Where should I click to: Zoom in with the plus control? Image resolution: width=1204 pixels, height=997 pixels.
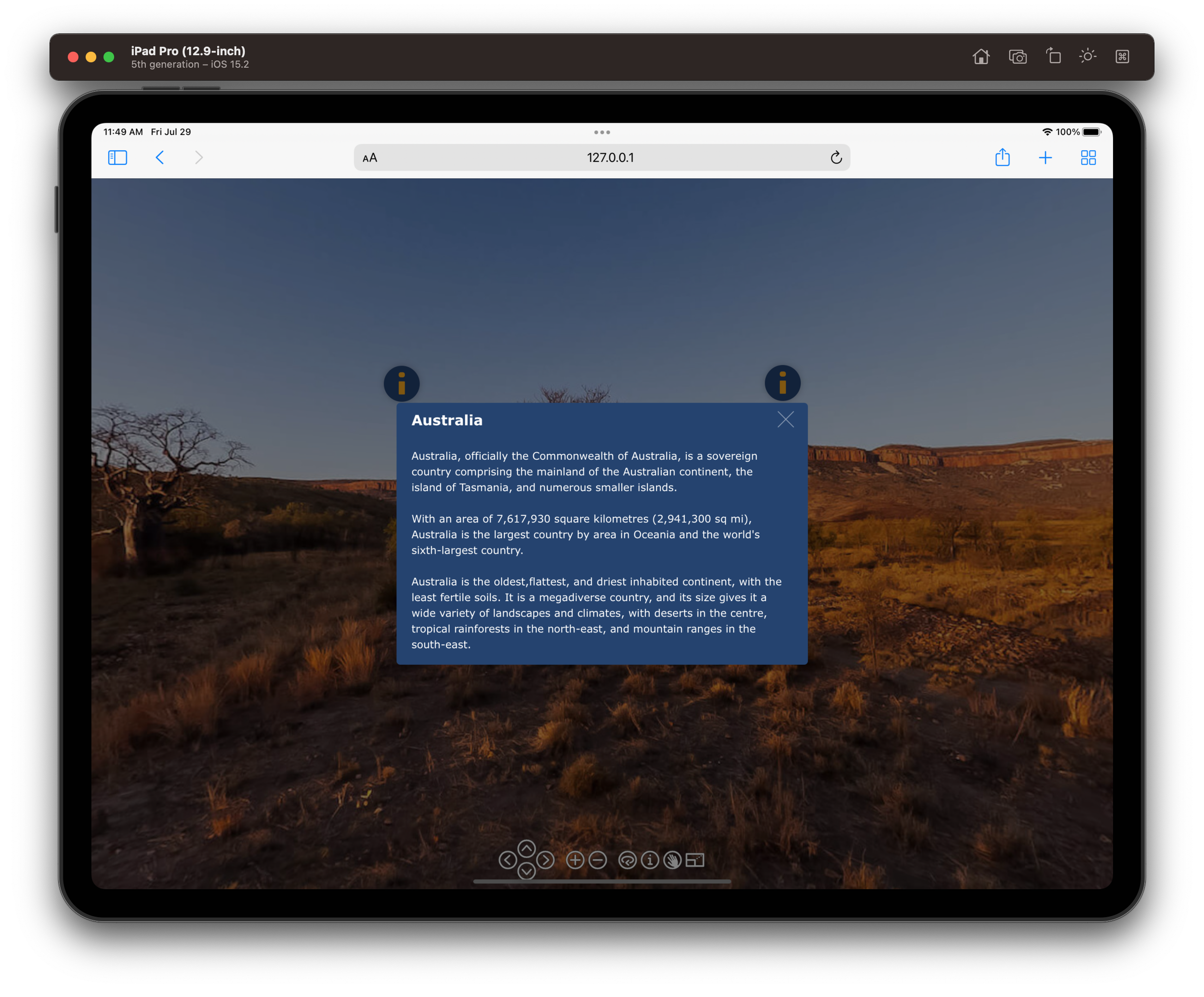pyautogui.click(x=575, y=860)
